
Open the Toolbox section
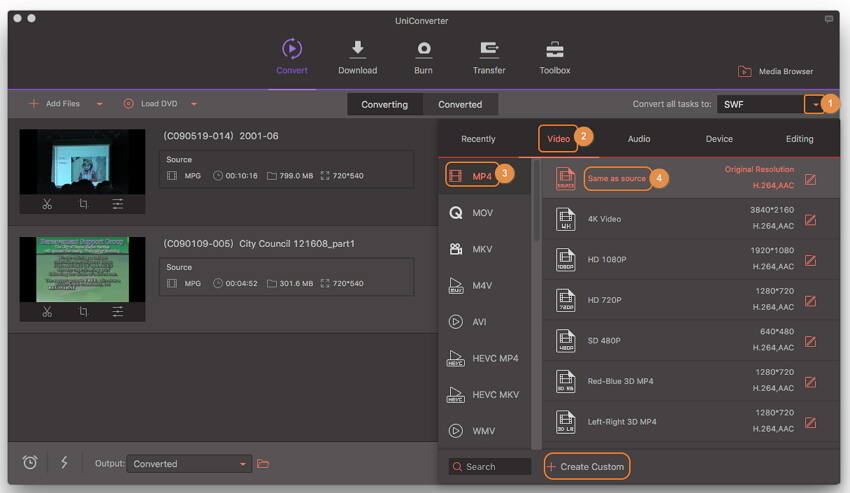pos(555,56)
